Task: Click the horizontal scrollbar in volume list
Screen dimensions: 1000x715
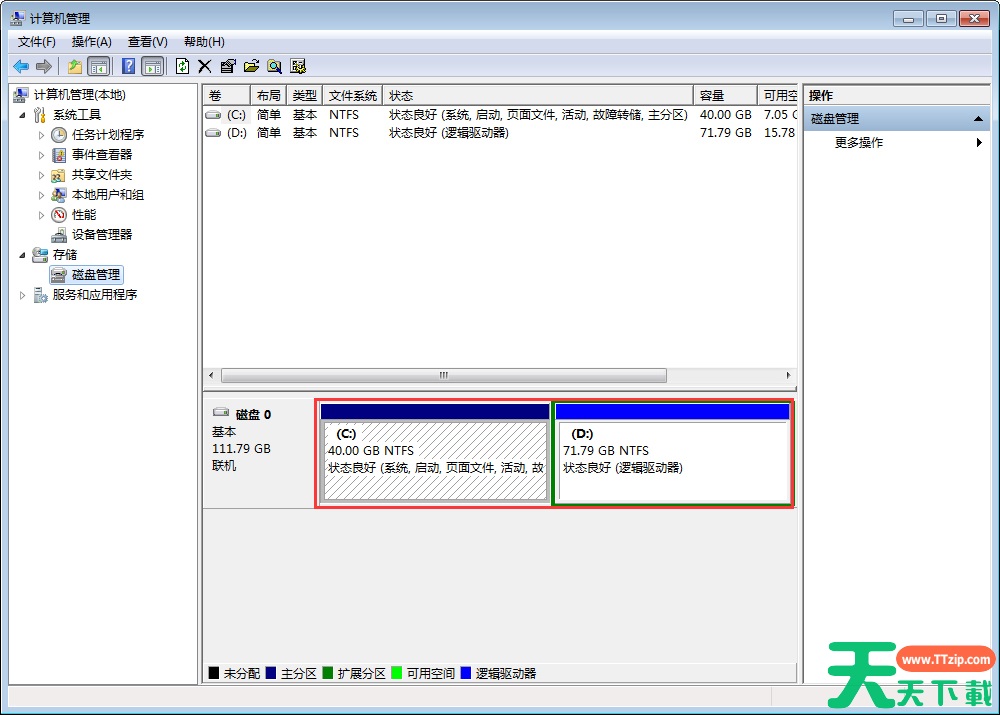Action: point(443,376)
